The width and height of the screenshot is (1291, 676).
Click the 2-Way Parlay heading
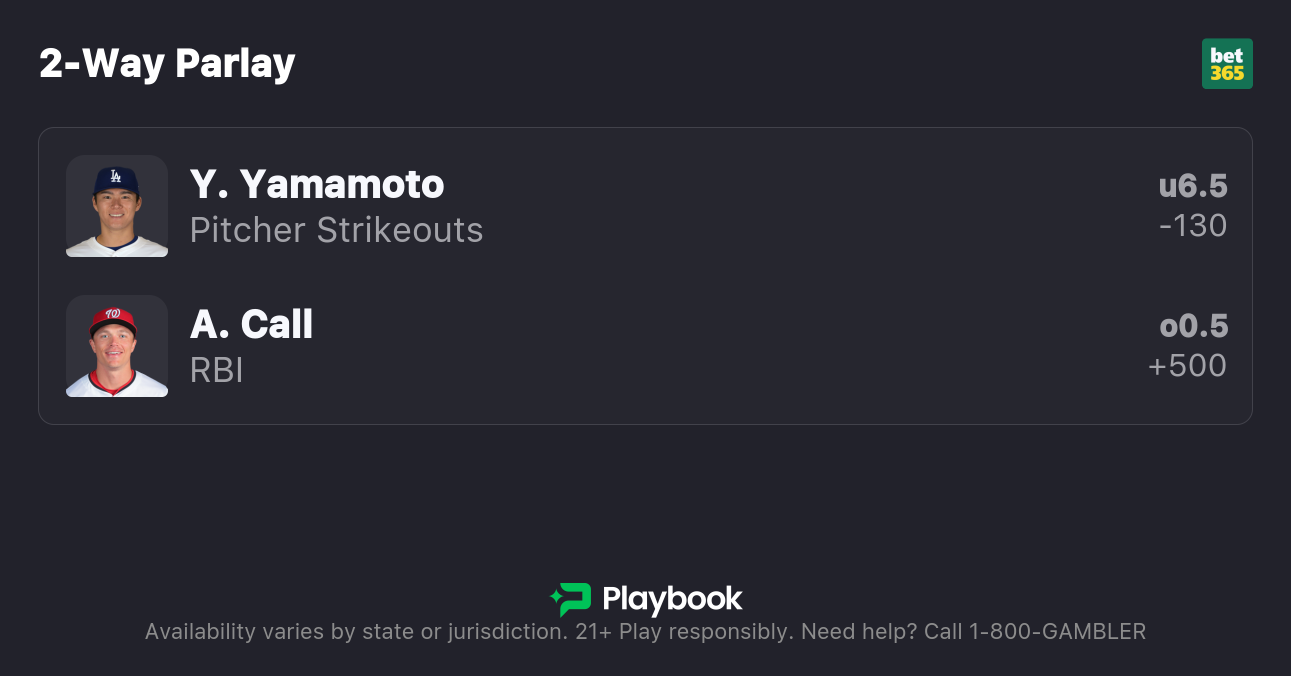pos(167,63)
